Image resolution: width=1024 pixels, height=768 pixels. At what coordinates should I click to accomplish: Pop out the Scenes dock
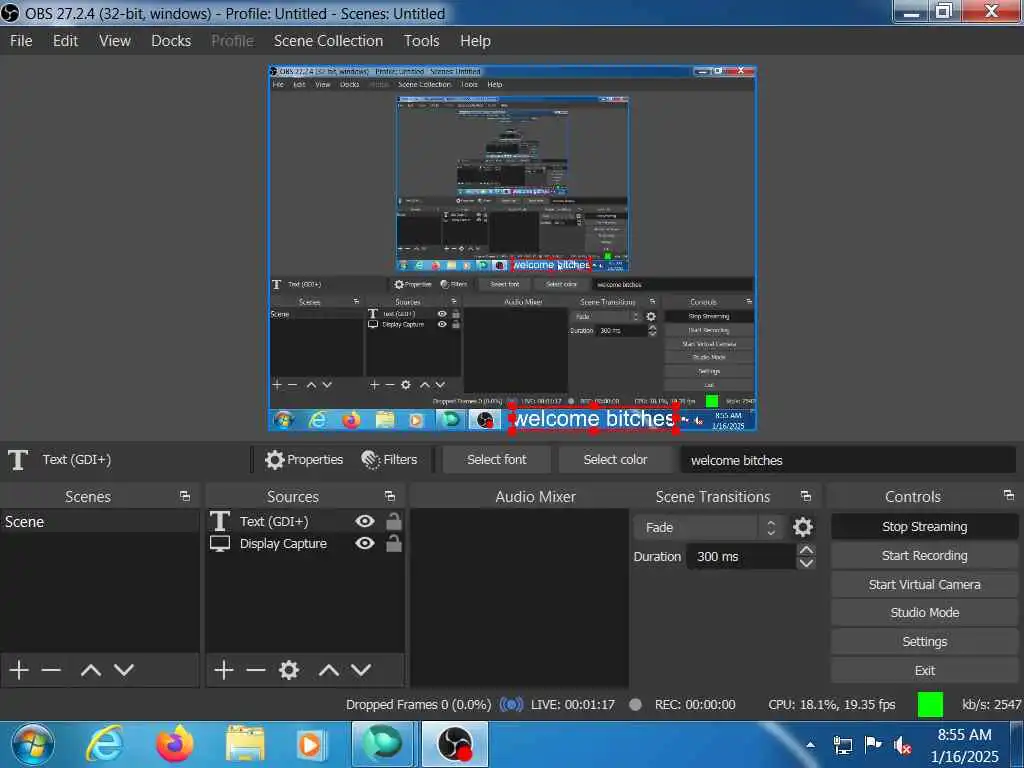click(185, 496)
